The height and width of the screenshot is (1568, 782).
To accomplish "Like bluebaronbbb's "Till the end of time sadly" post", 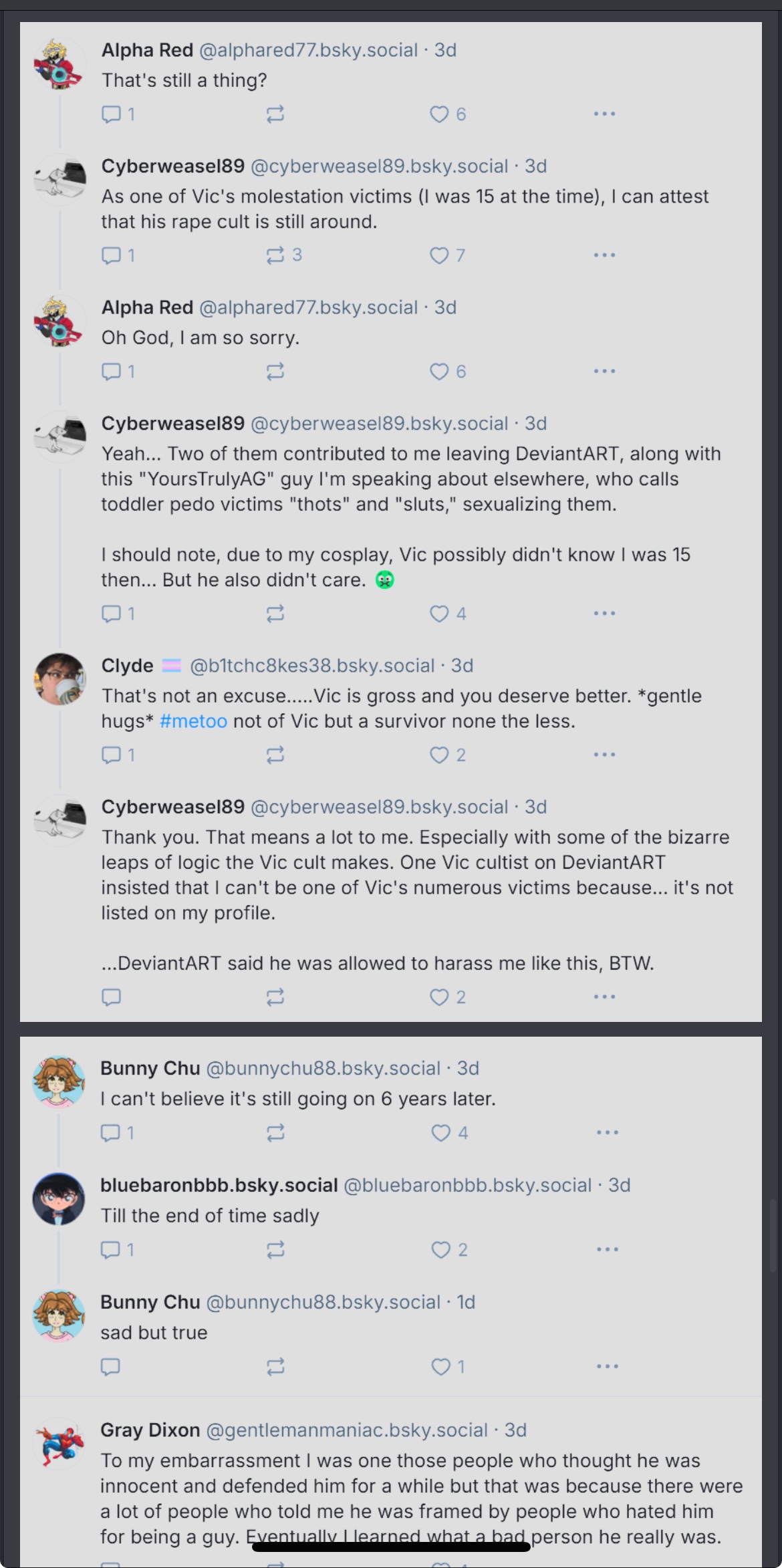I will [440, 1250].
